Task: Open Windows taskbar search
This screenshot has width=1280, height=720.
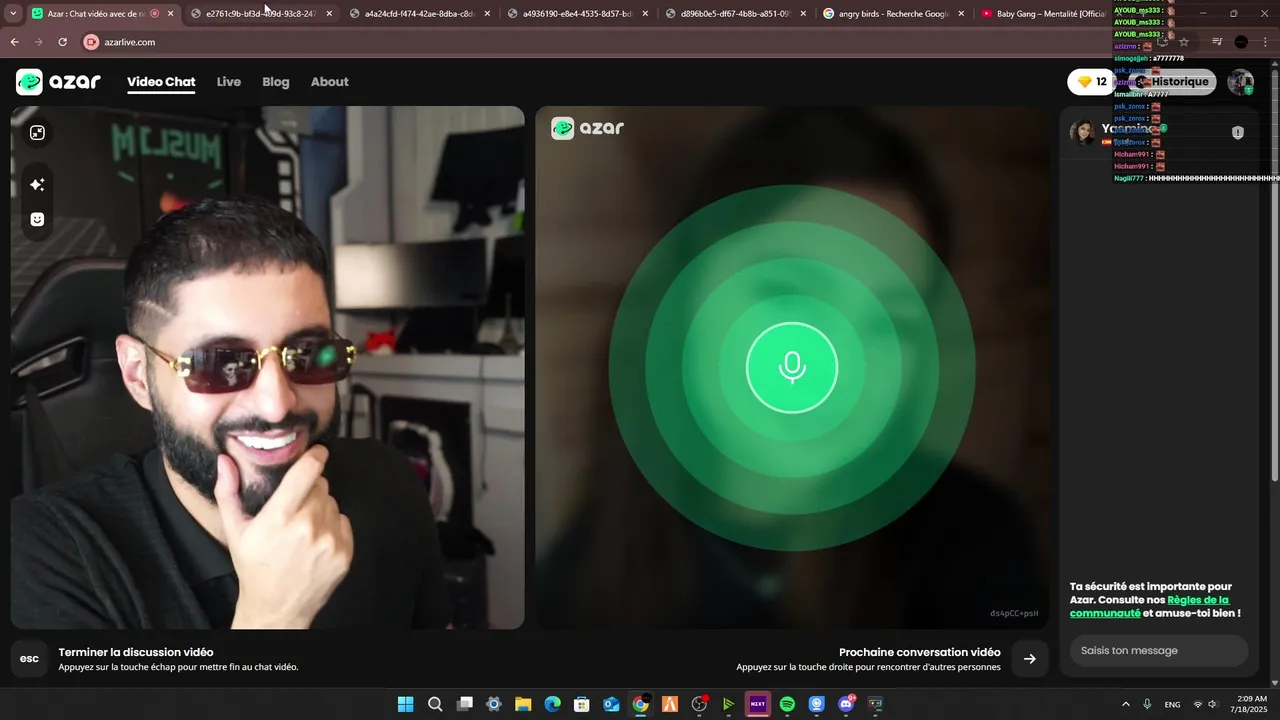Action: point(435,704)
